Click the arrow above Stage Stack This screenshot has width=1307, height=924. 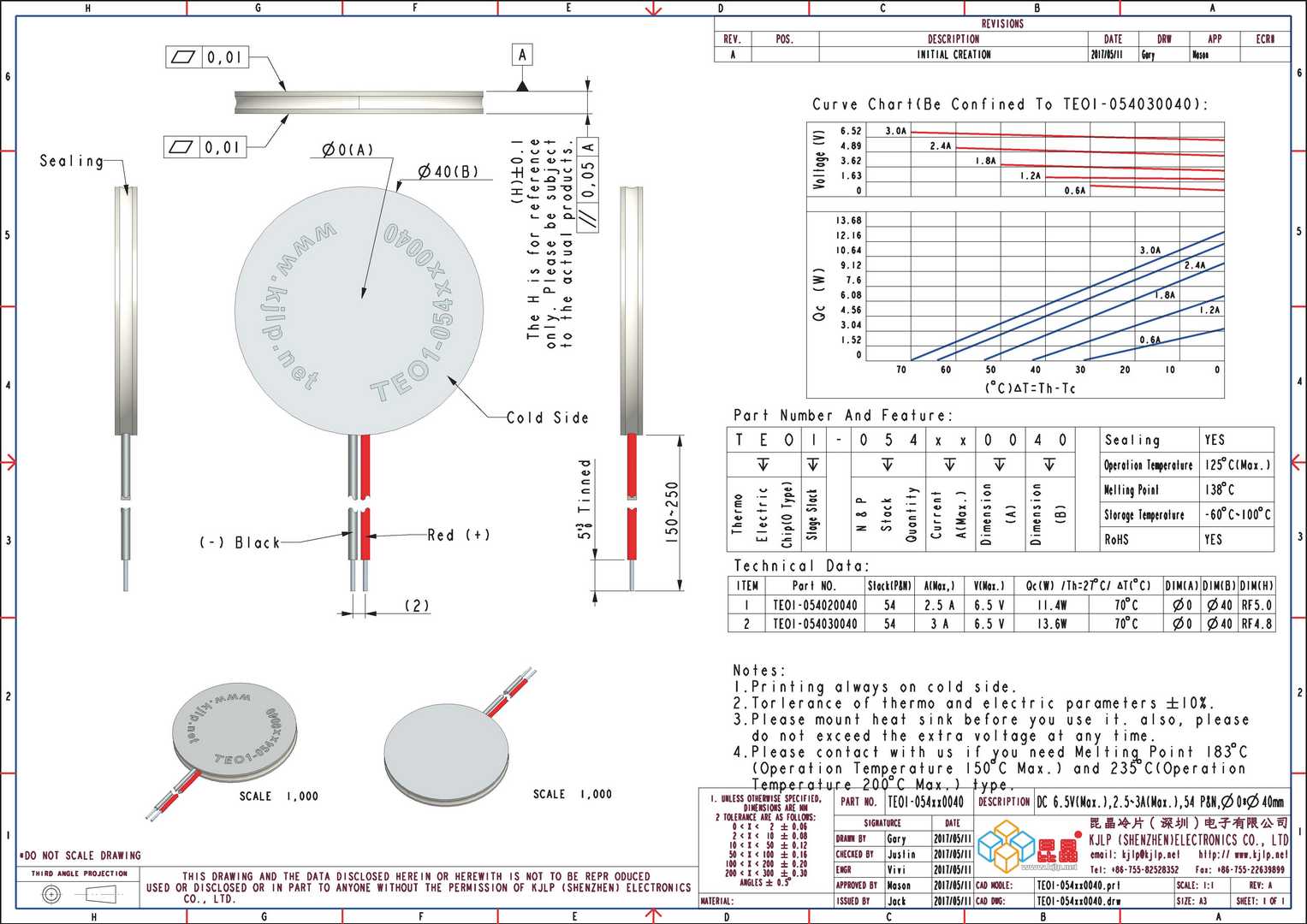point(812,465)
